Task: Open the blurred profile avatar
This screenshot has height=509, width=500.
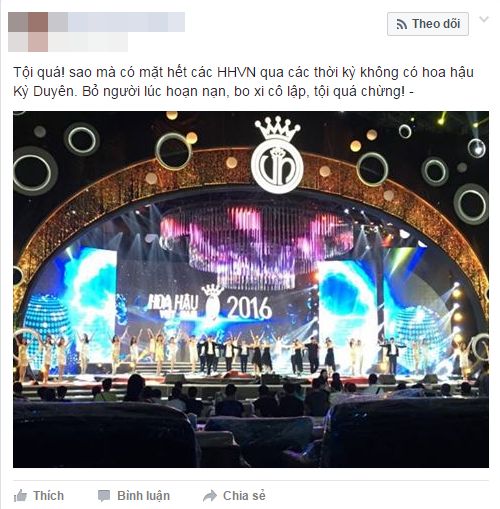Action: pyautogui.click(x=28, y=32)
